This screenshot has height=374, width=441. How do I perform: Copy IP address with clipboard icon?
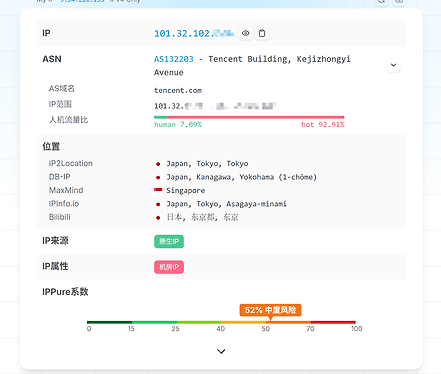click(x=262, y=33)
